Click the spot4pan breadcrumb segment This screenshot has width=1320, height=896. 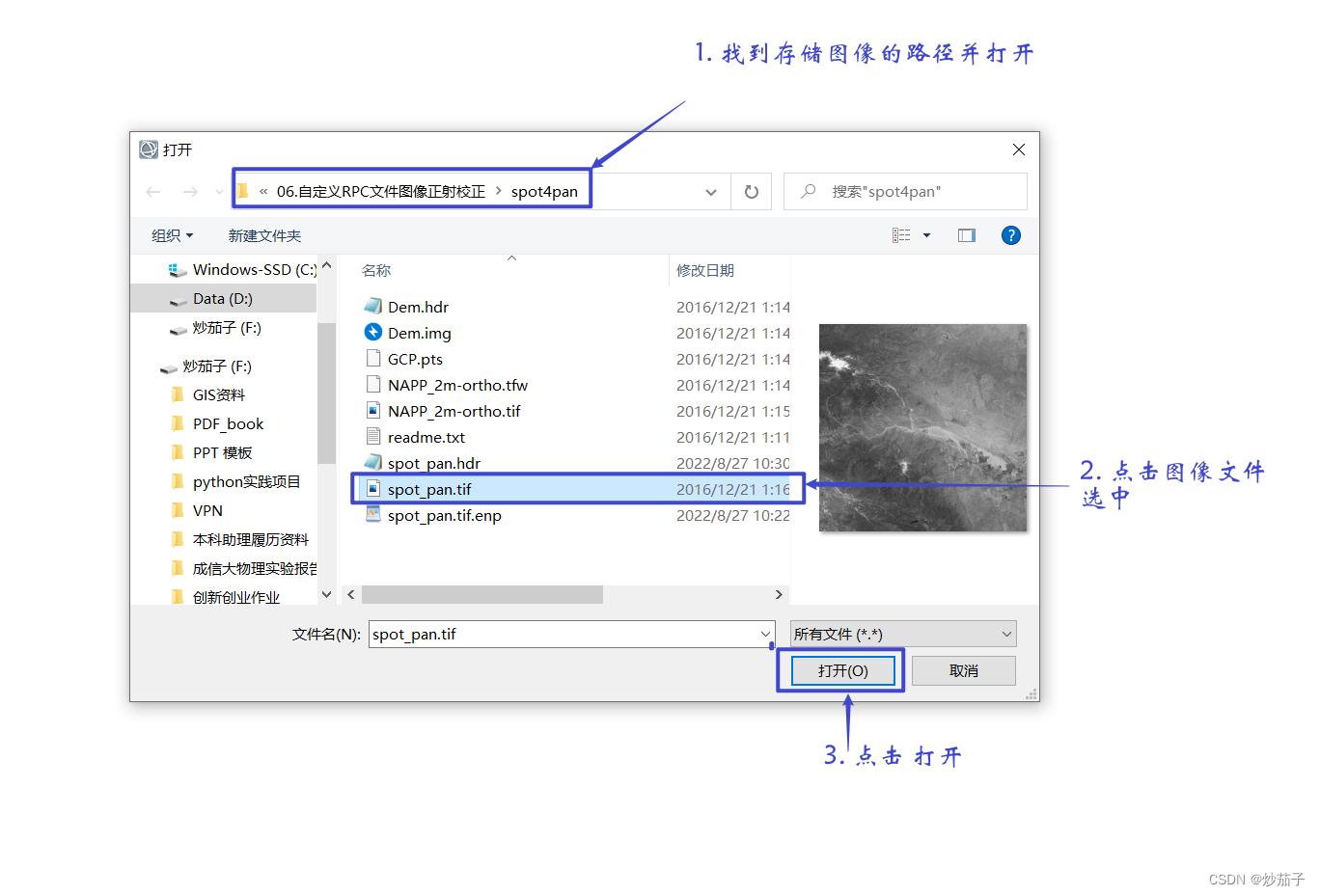coord(544,192)
